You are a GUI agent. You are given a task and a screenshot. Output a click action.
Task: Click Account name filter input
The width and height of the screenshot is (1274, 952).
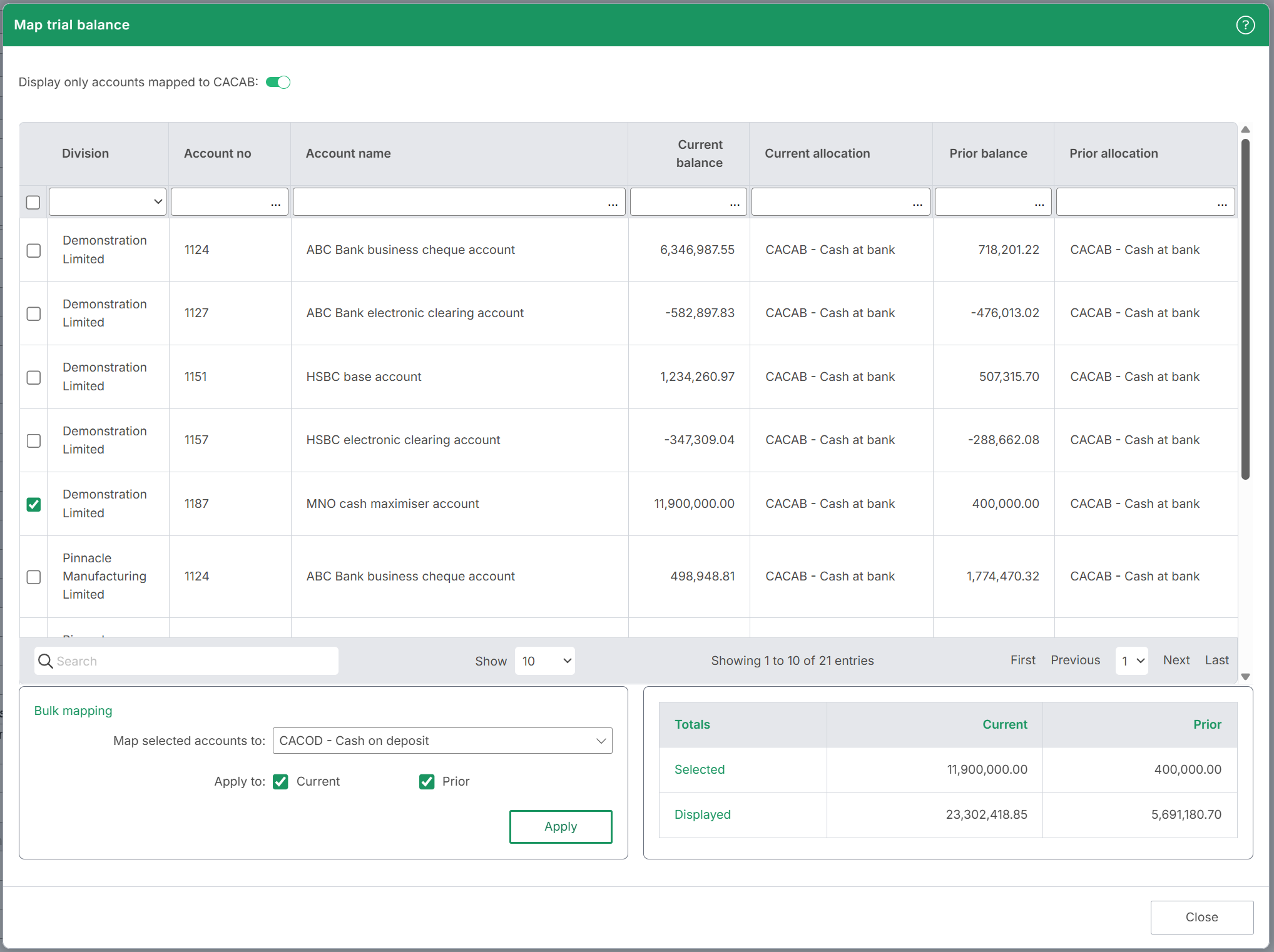[459, 201]
